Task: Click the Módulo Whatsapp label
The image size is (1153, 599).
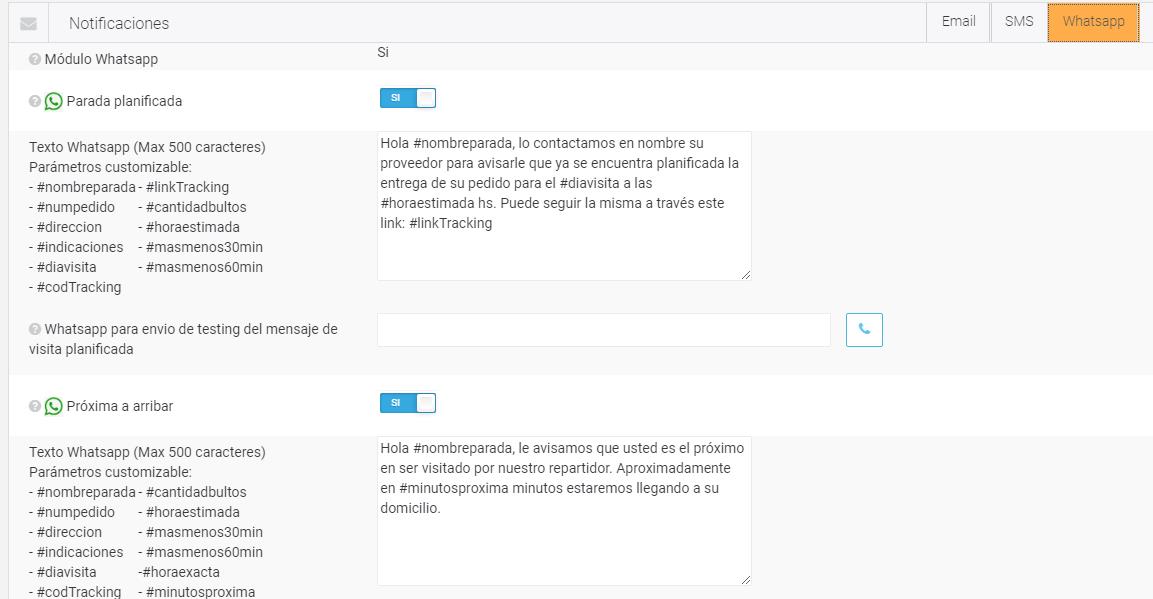Action: click(x=101, y=59)
